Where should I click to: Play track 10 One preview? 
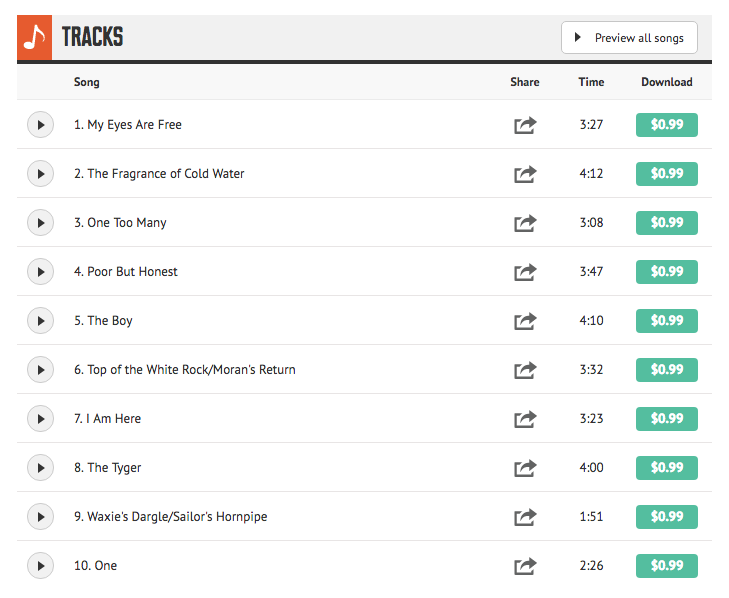(40, 566)
